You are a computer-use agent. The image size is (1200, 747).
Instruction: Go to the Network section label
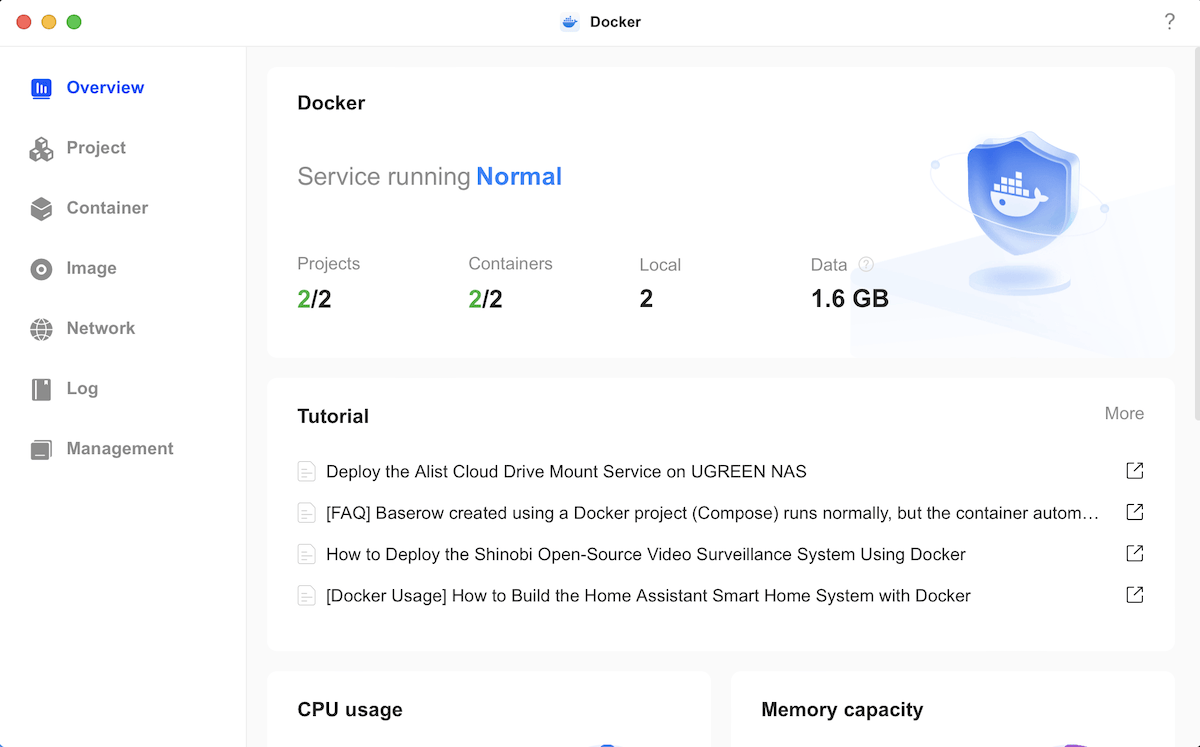click(100, 328)
